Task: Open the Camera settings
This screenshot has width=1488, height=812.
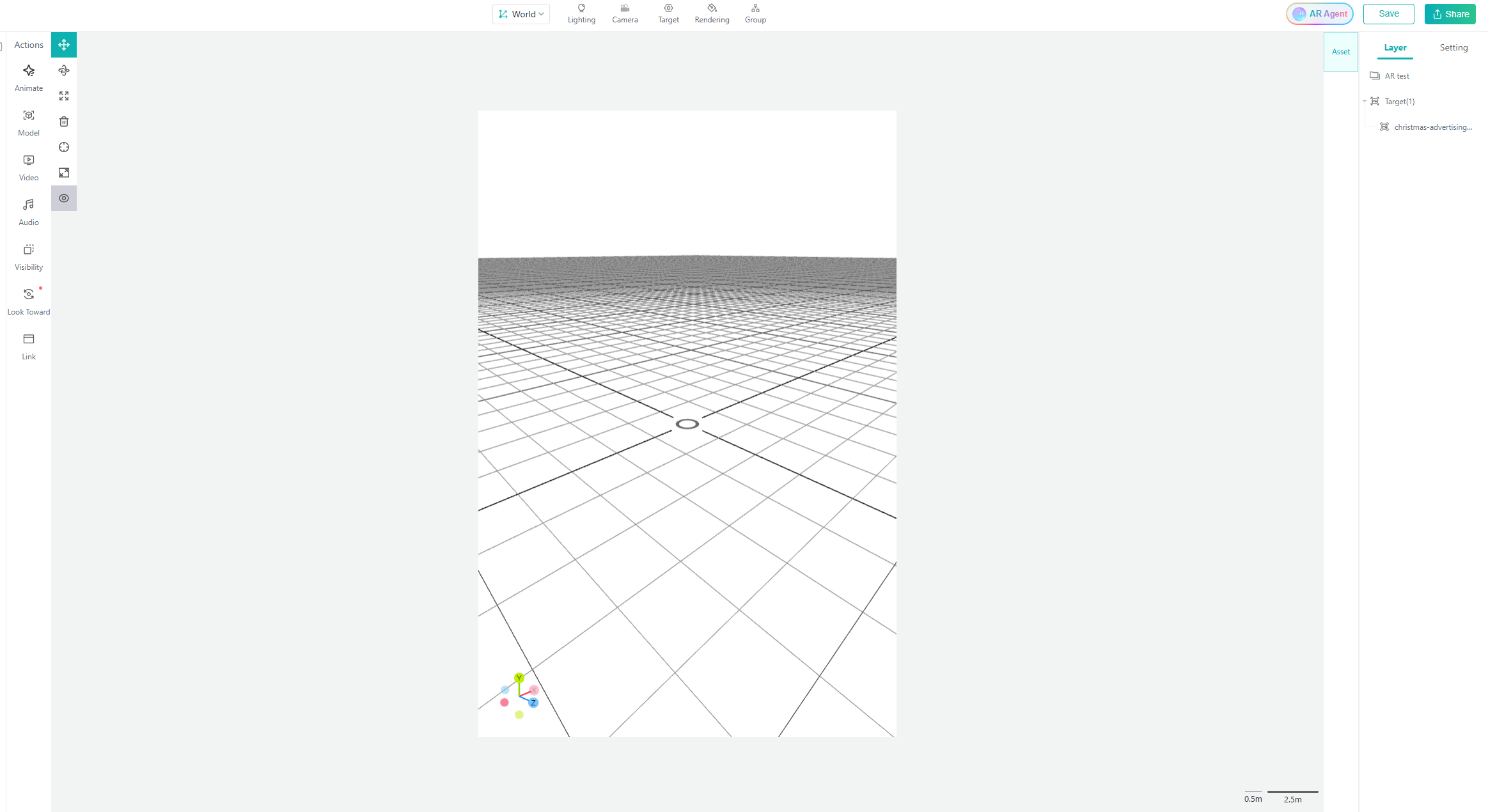Action: 625,13
